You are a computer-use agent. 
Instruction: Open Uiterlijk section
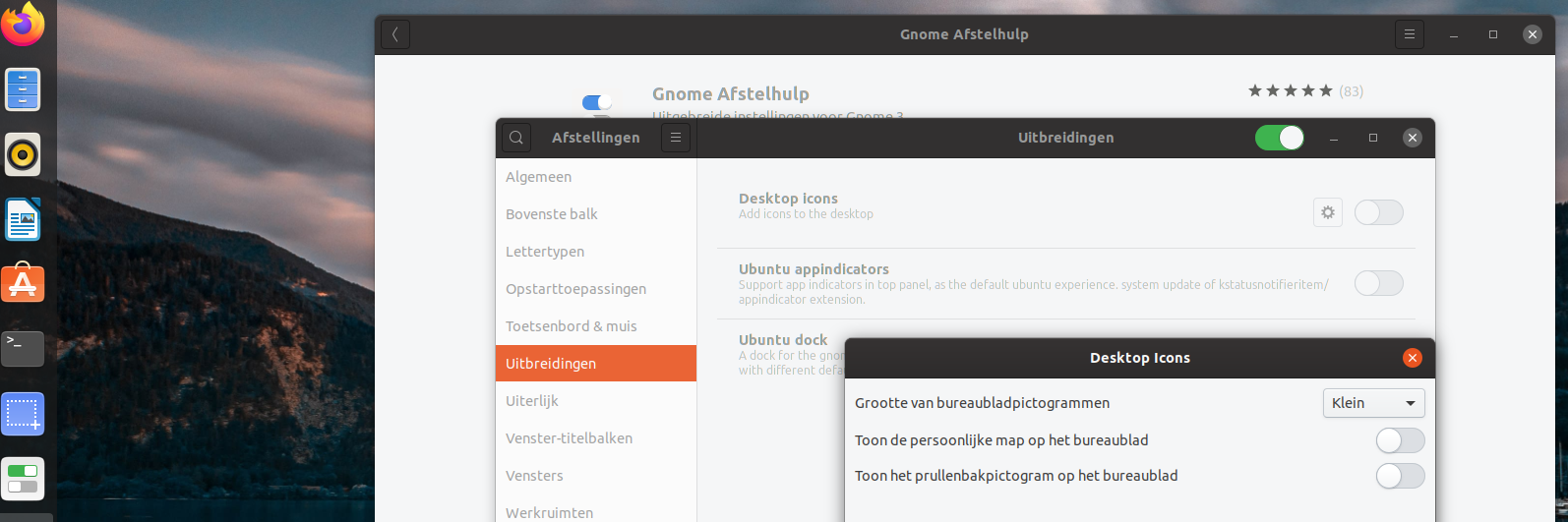(x=596, y=401)
